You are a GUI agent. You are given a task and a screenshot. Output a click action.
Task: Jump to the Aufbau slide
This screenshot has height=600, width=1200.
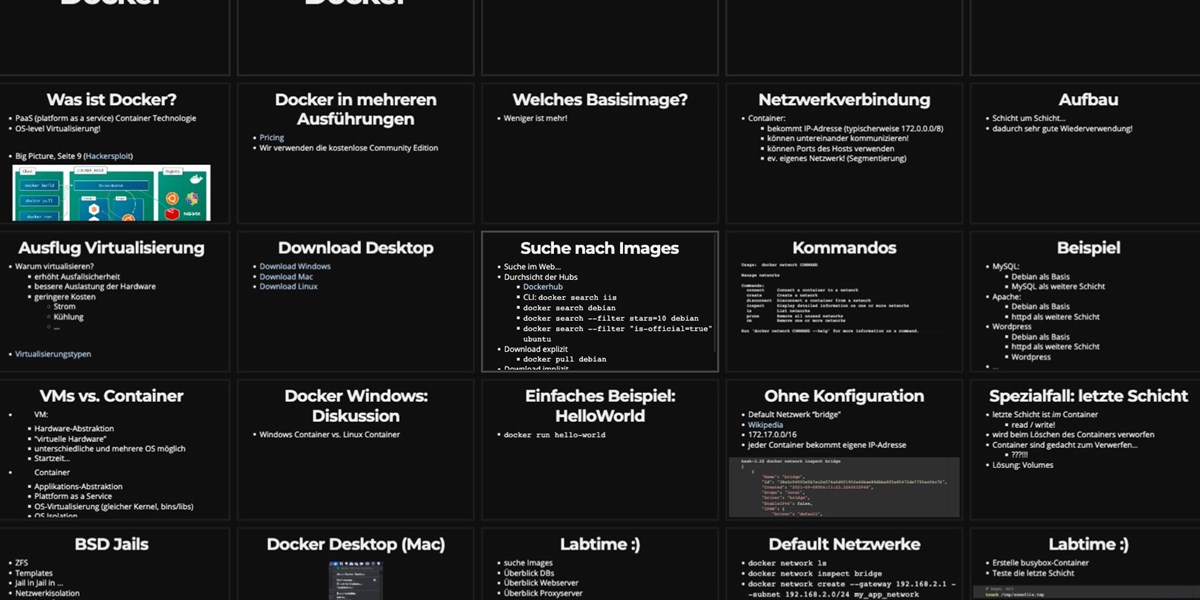coord(1088,100)
